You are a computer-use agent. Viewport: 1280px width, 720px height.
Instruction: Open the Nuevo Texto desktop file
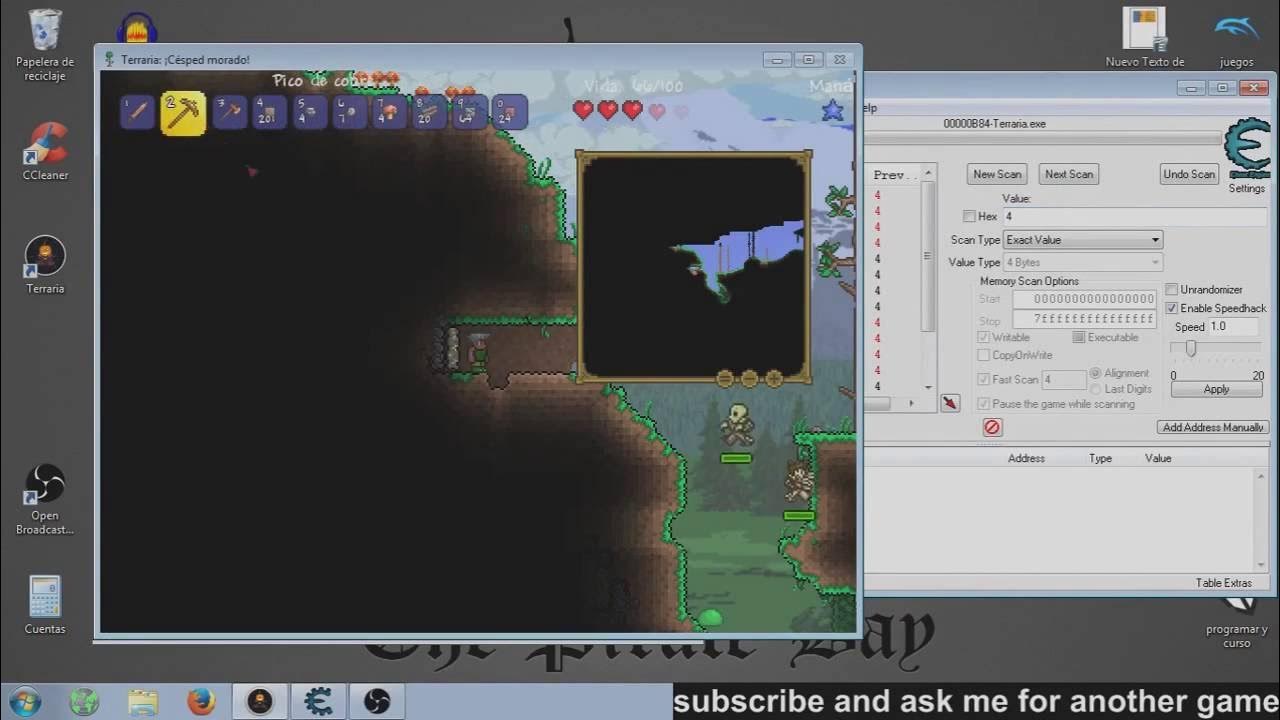pos(1145,38)
